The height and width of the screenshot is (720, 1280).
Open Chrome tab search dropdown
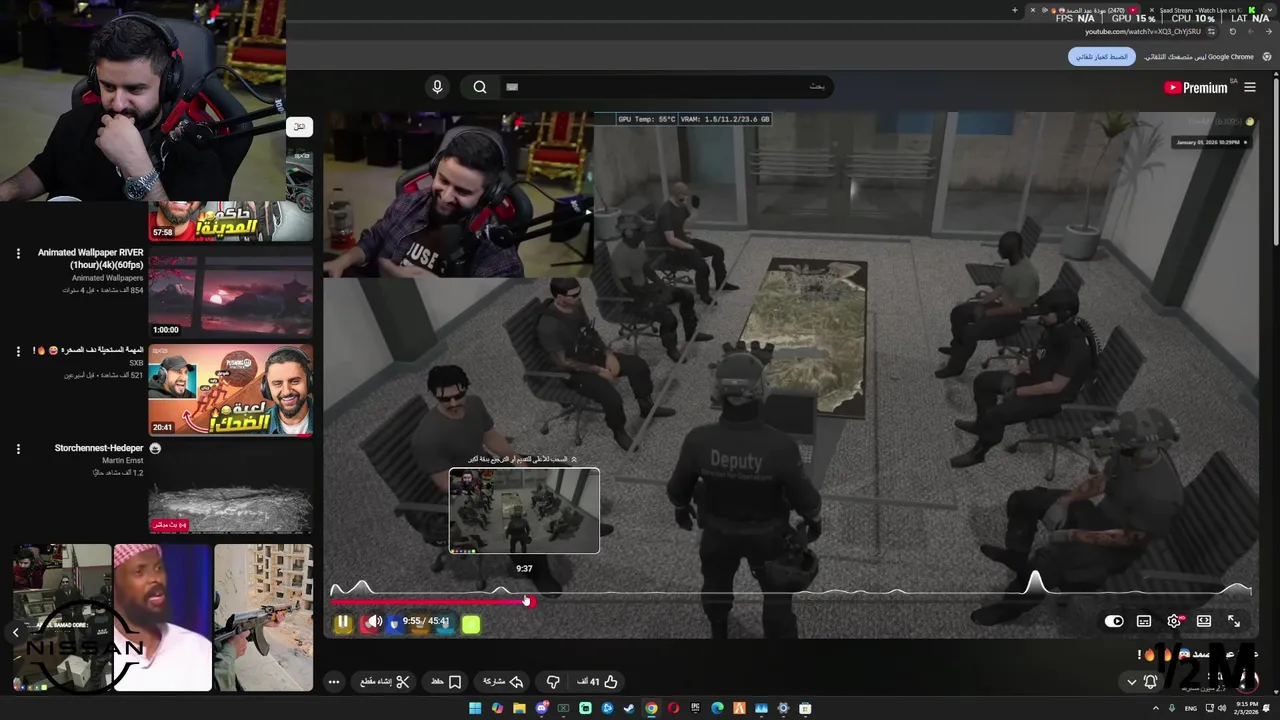pyautogui.click(x=1269, y=10)
